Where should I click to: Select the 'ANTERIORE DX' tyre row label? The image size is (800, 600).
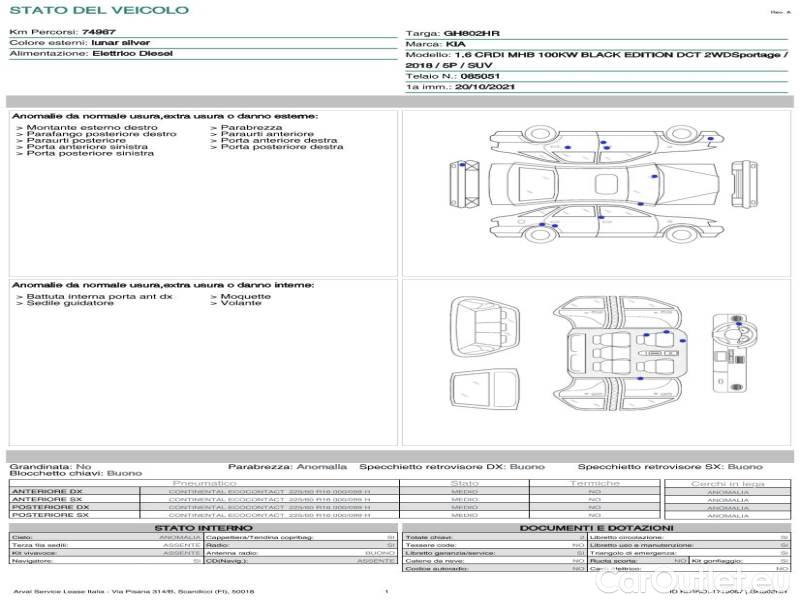(47, 492)
